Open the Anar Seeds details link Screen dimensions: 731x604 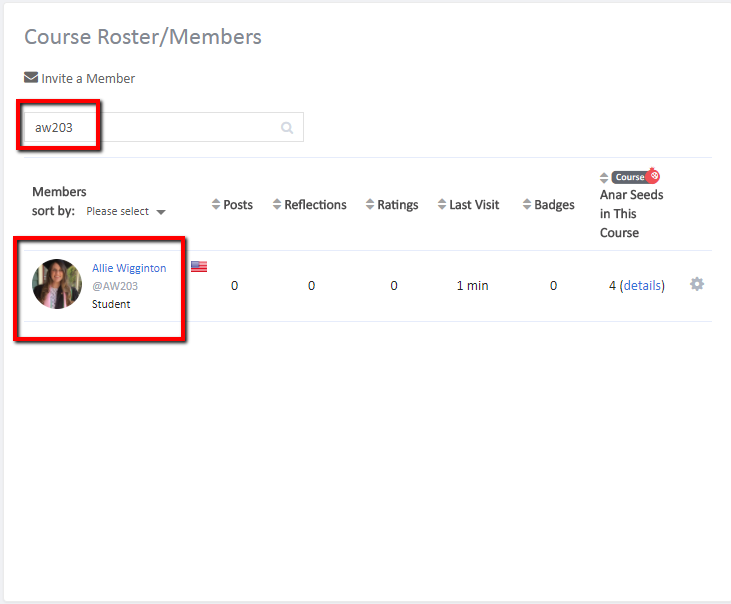642,285
